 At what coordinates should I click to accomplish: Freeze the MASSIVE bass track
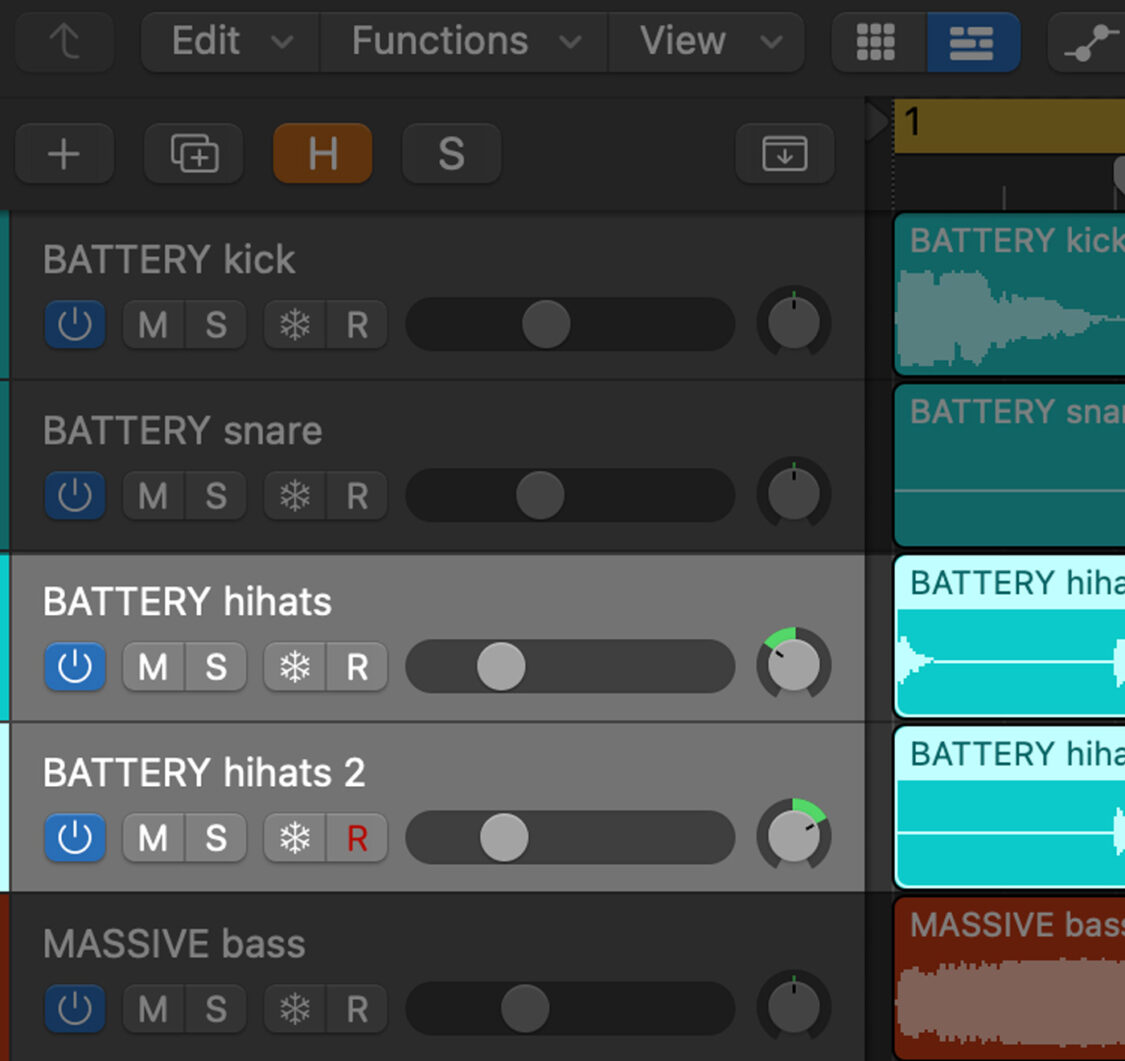pos(296,1008)
